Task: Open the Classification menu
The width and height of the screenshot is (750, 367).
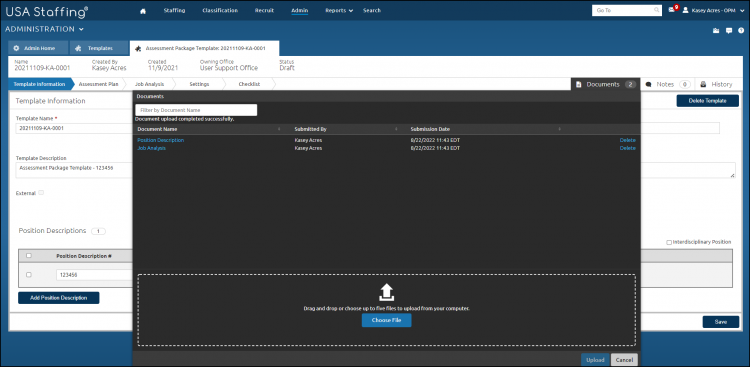Action: pos(220,11)
